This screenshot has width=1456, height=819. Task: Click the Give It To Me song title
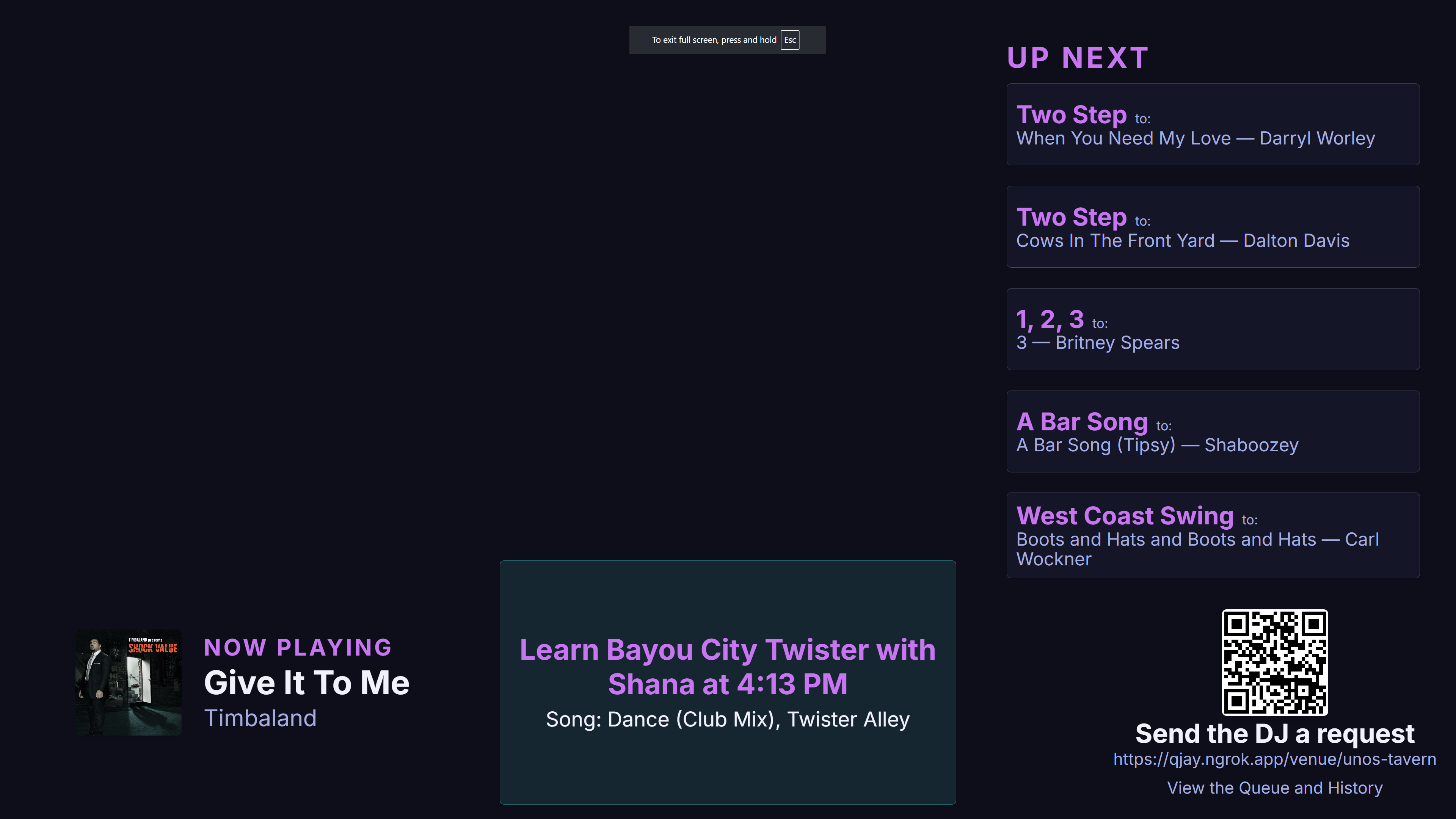point(306,683)
